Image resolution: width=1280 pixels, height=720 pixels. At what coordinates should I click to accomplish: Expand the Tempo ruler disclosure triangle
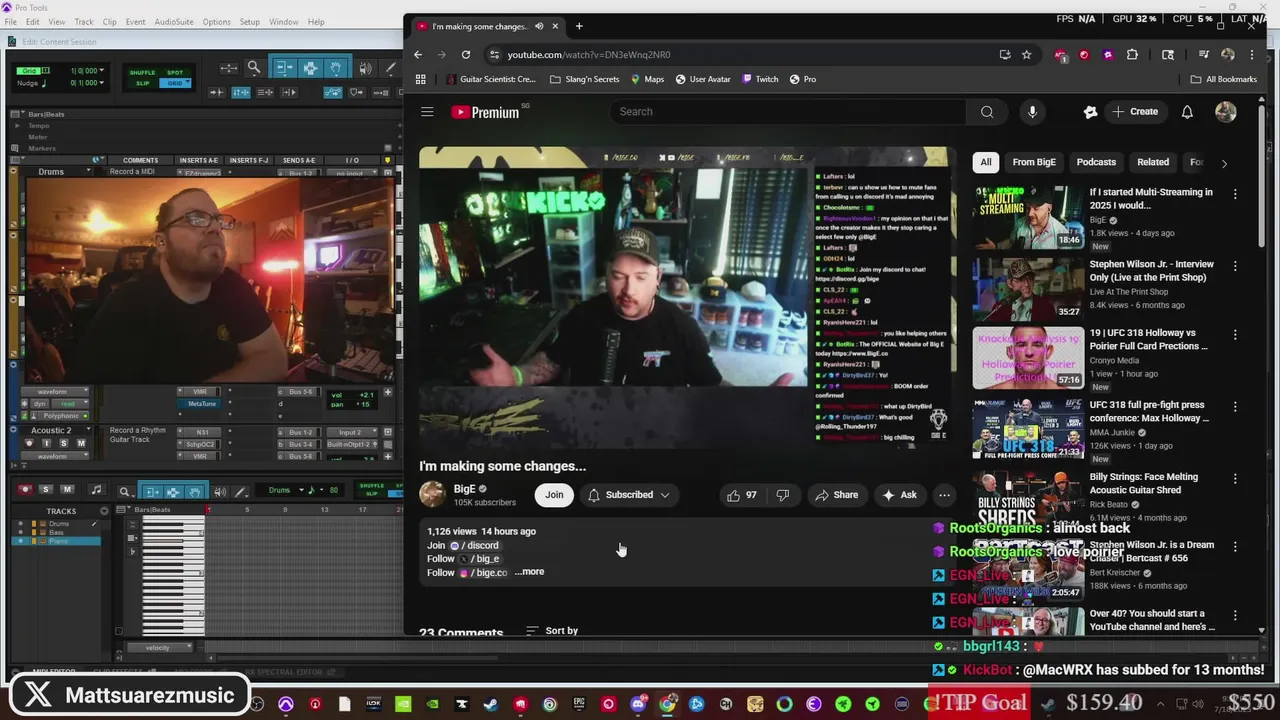(x=17, y=126)
